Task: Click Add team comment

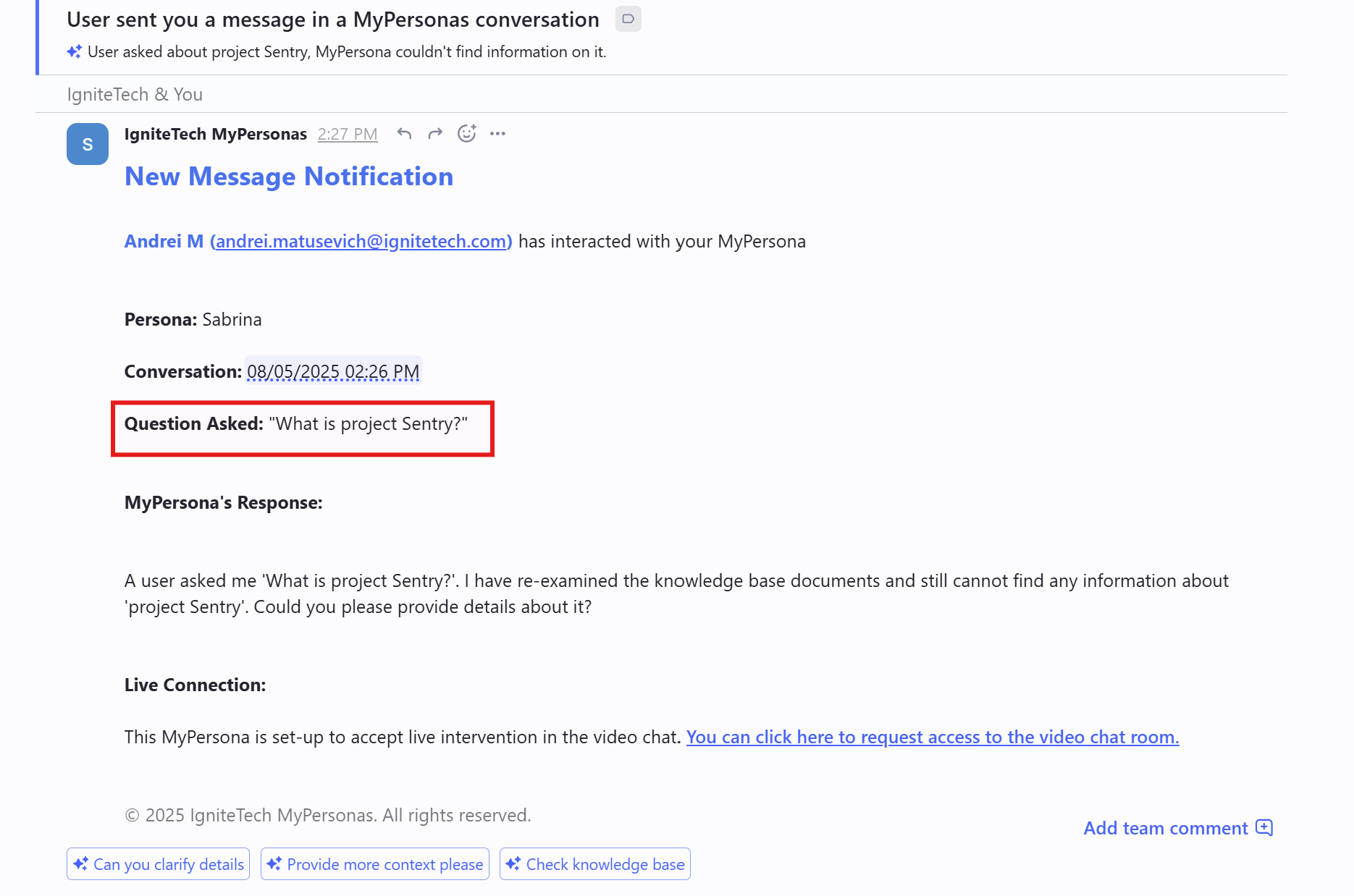Action: [x=1178, y=828]
